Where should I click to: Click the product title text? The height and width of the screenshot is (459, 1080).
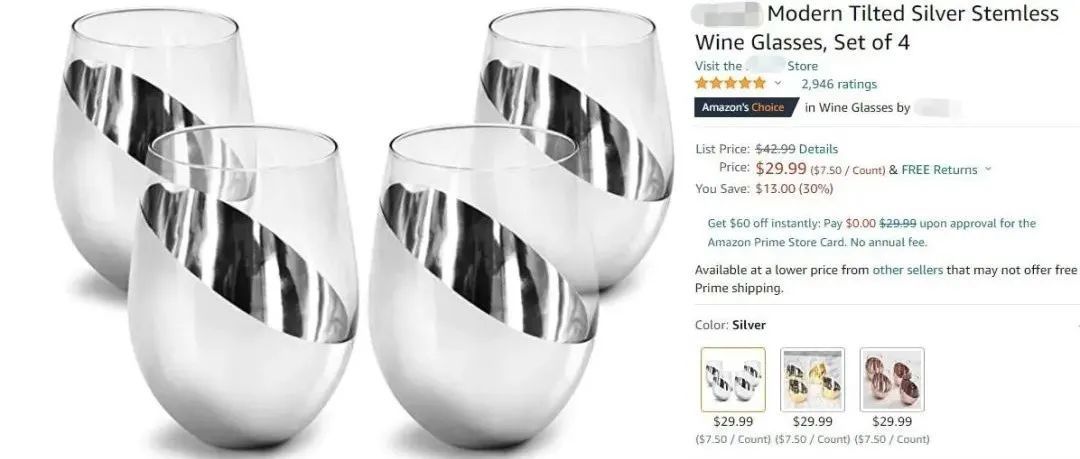coord(877,28)
